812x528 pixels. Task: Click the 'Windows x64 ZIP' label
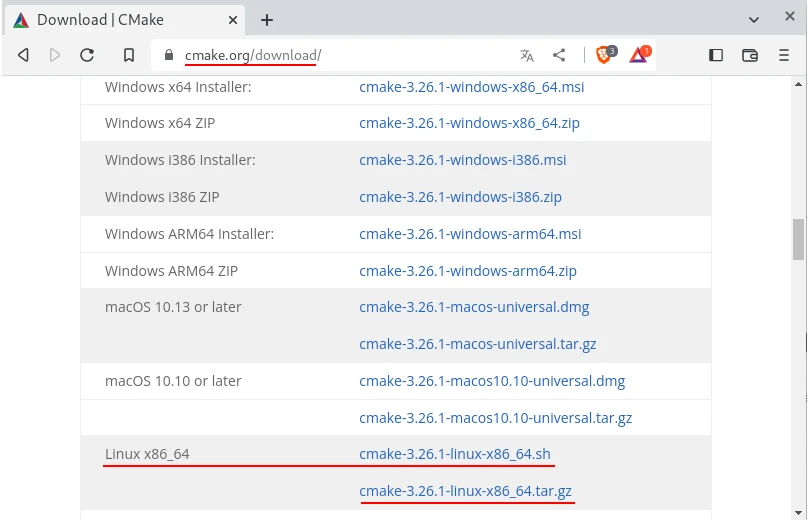click(x=160, y=123)
